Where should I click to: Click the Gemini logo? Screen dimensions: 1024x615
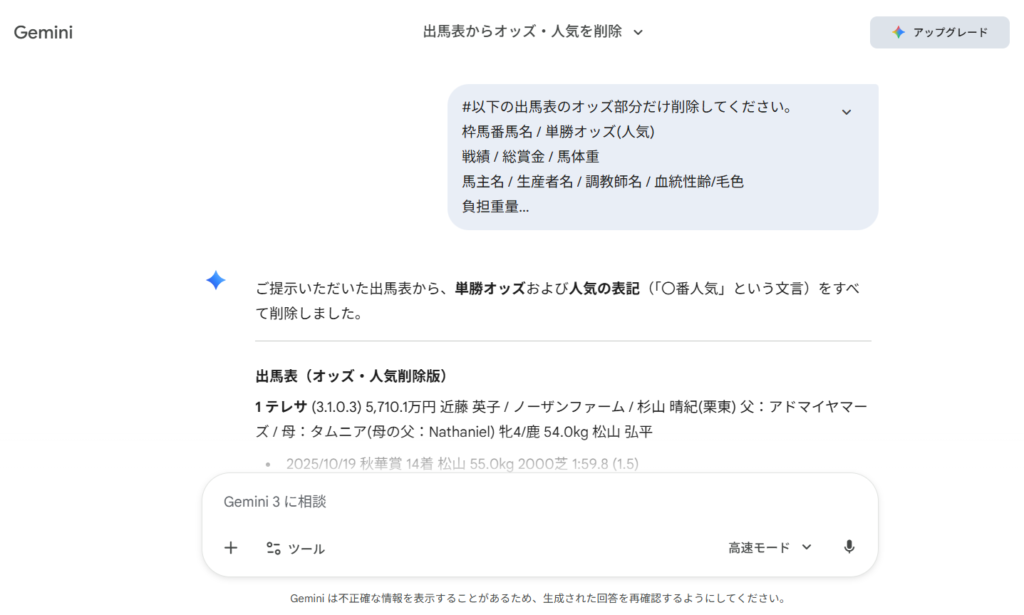click(43, 32)
